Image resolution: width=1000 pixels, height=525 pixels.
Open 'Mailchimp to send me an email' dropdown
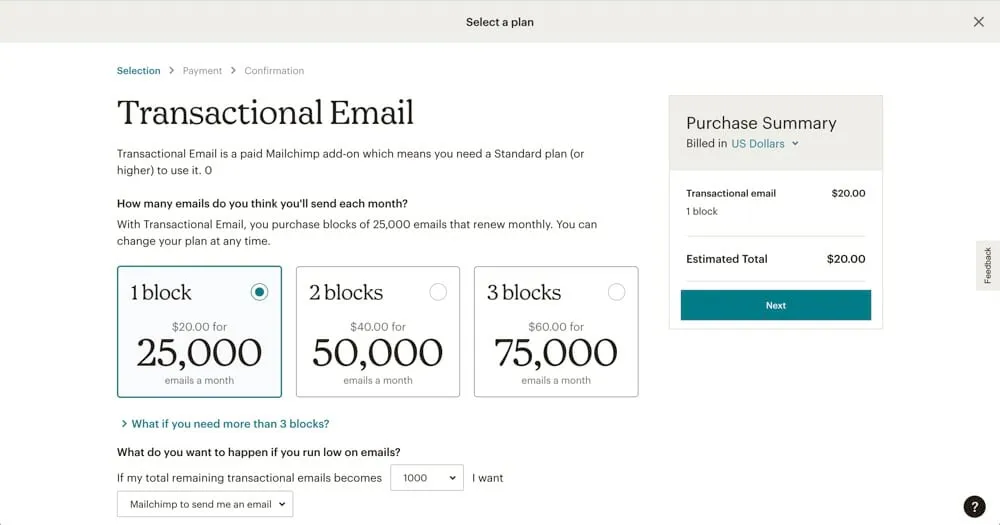205,504
